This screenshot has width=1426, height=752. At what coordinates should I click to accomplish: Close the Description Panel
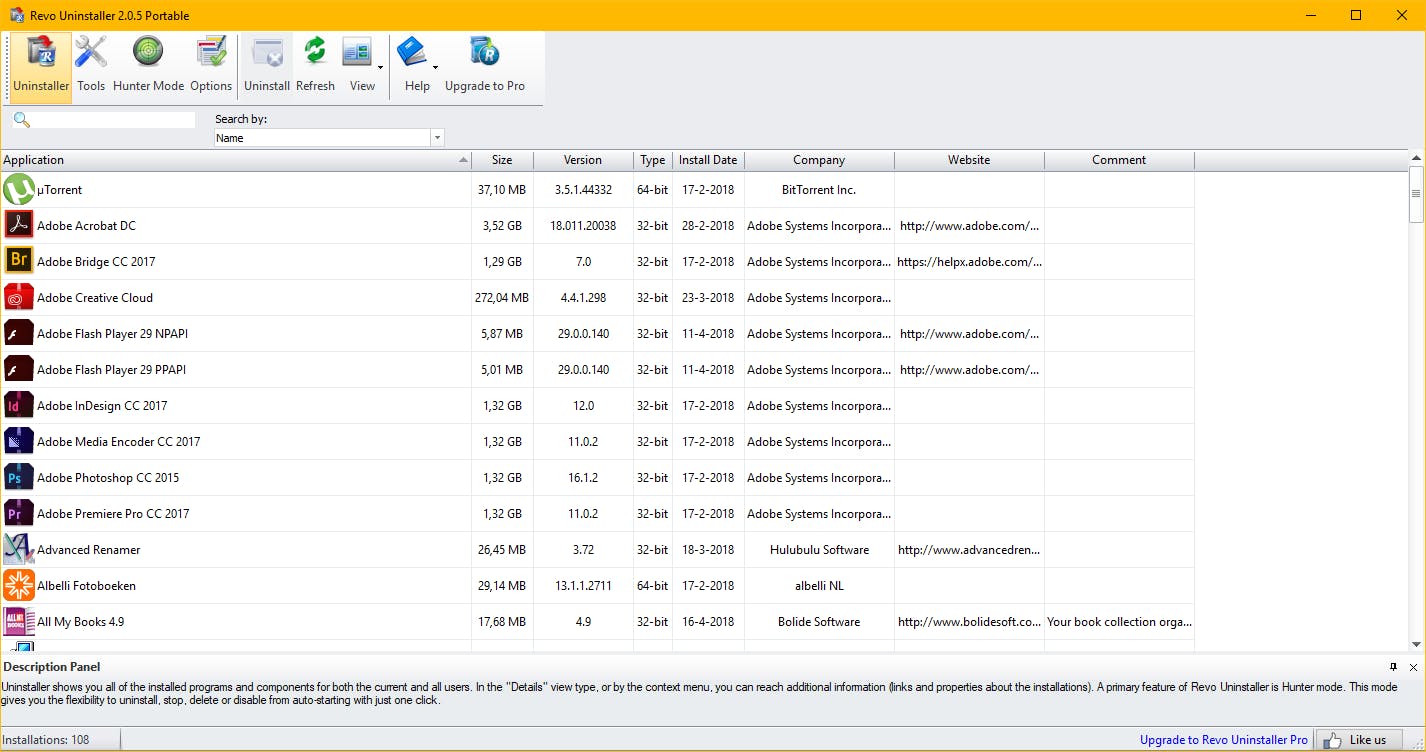coord(1413,667)
